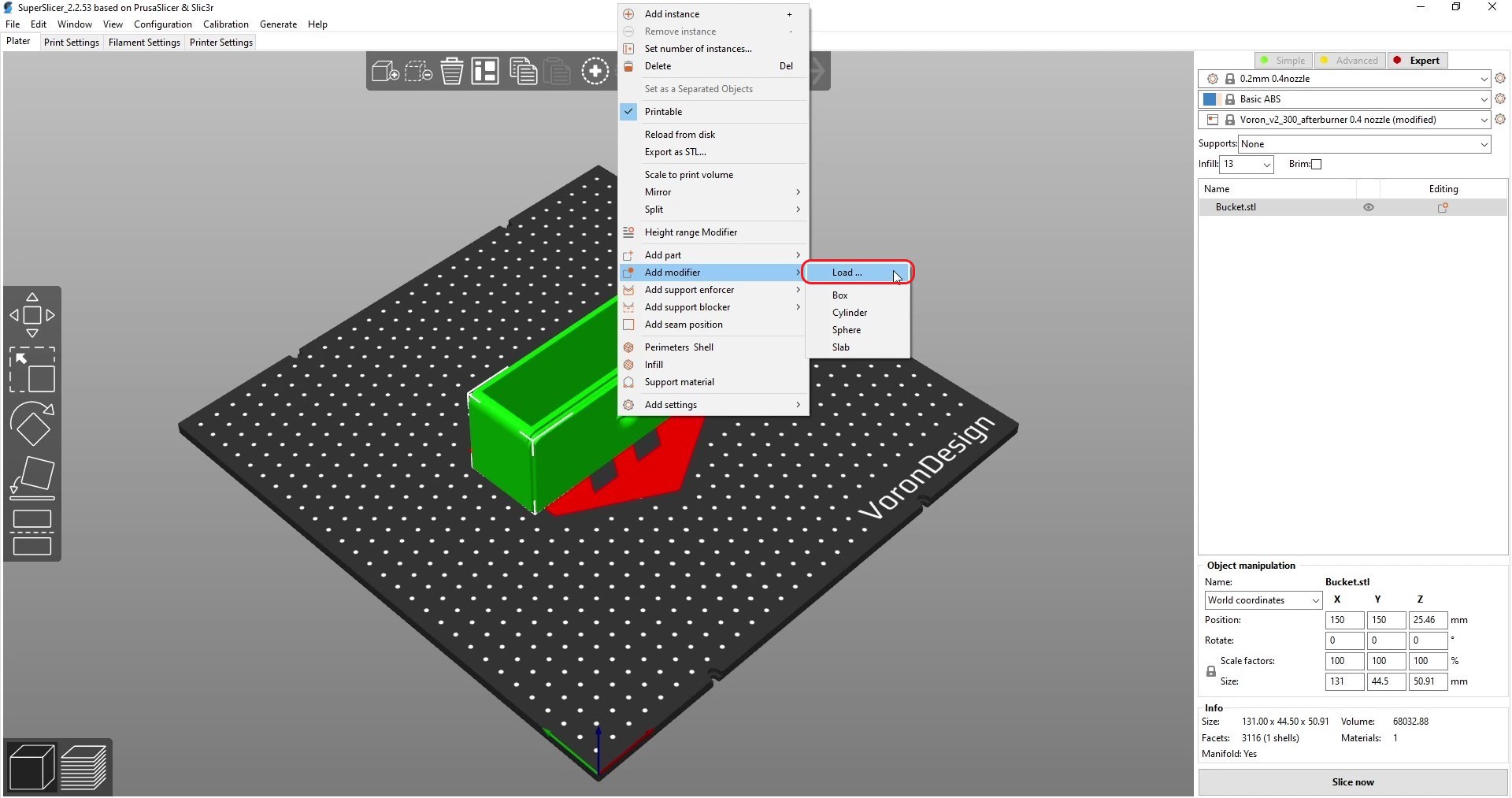Select the Rotate gizmo tool
Viewport: 1512px width, 798px height.
click(x=32, y=425)
